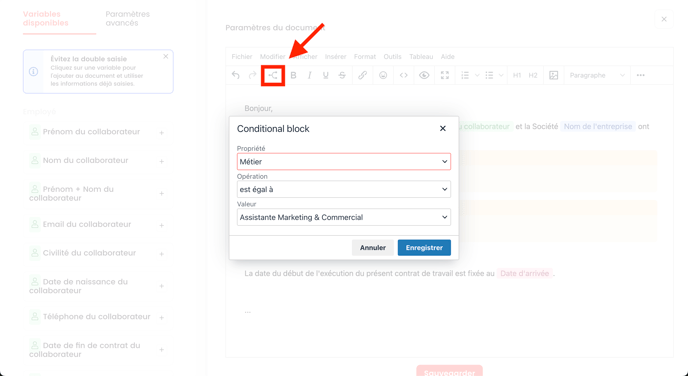688x376 pixels.
Task: Add 'Téléphone du collaborateur' variable with plus
Action: [x=161, y=318]
